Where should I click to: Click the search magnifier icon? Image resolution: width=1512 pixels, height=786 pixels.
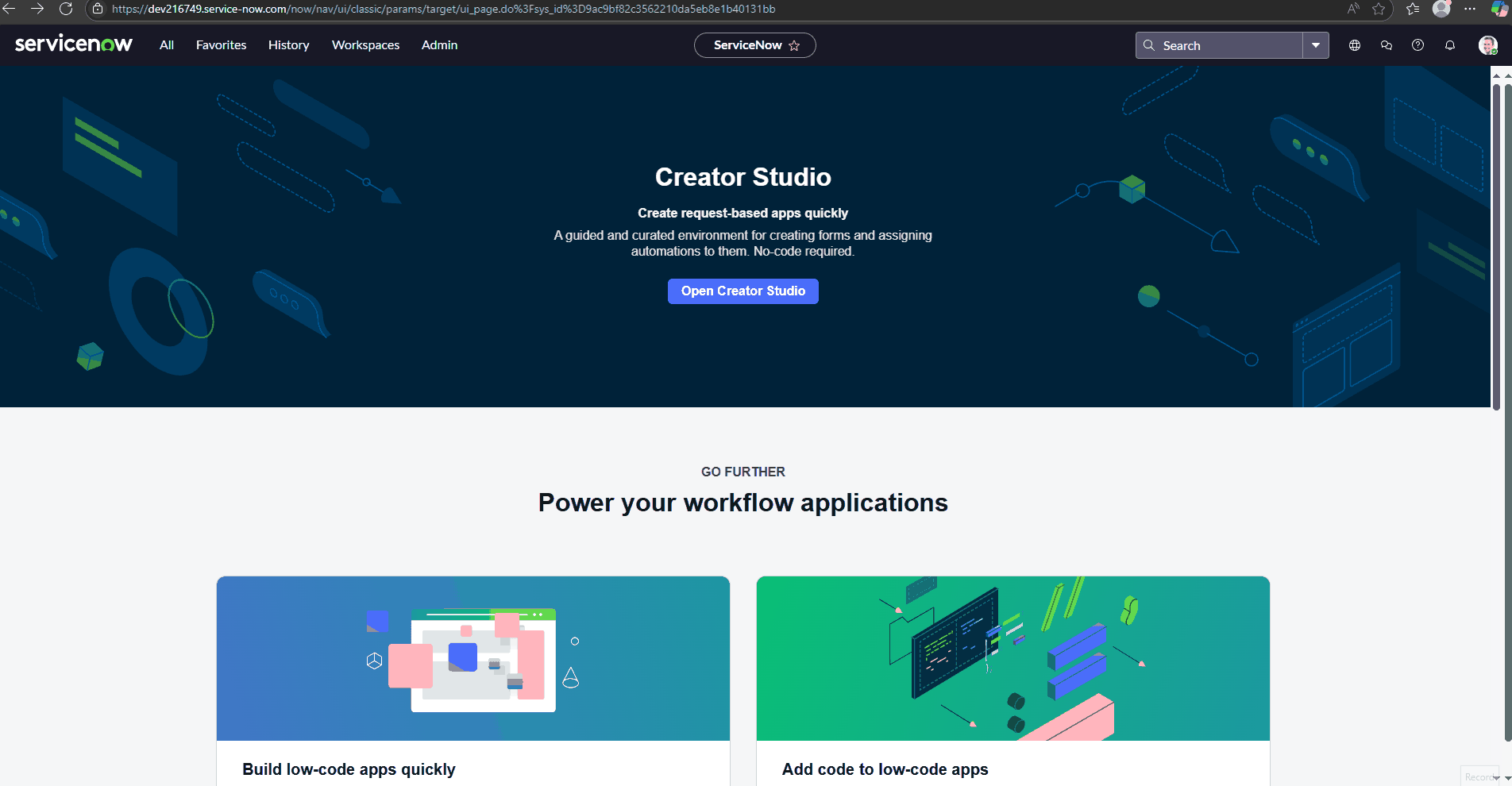[1148, 45]
